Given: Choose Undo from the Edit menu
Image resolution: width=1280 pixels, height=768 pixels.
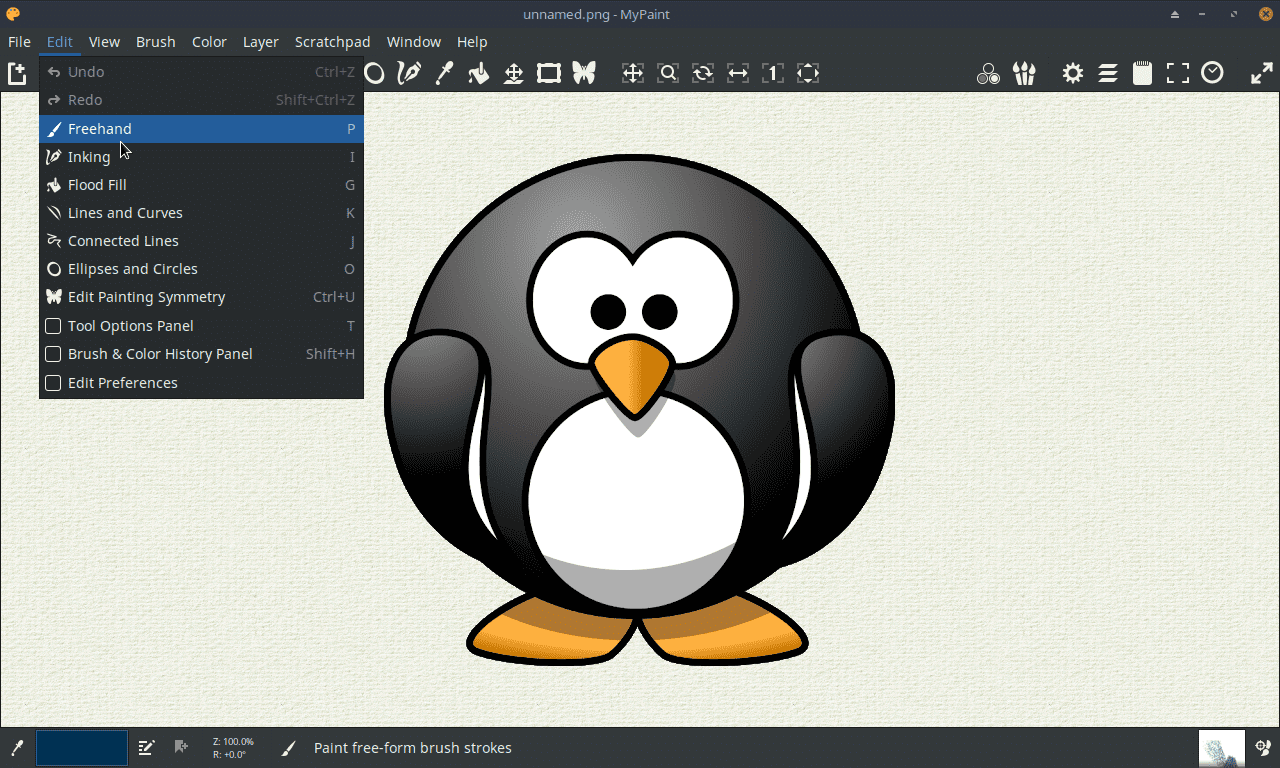Looking at the screenshot, I should click(87, 71).
